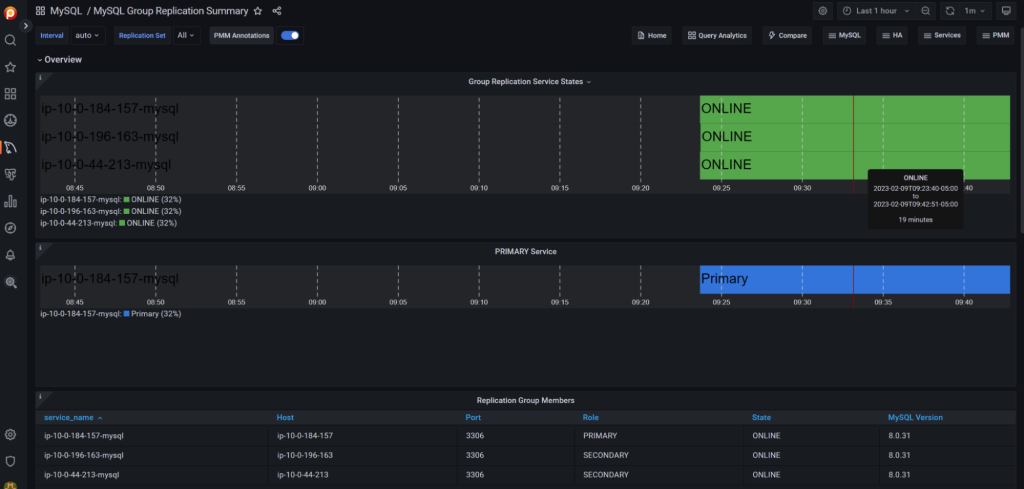Open the HA menu
The image size is (1024, 489).
tap(892, 35)
